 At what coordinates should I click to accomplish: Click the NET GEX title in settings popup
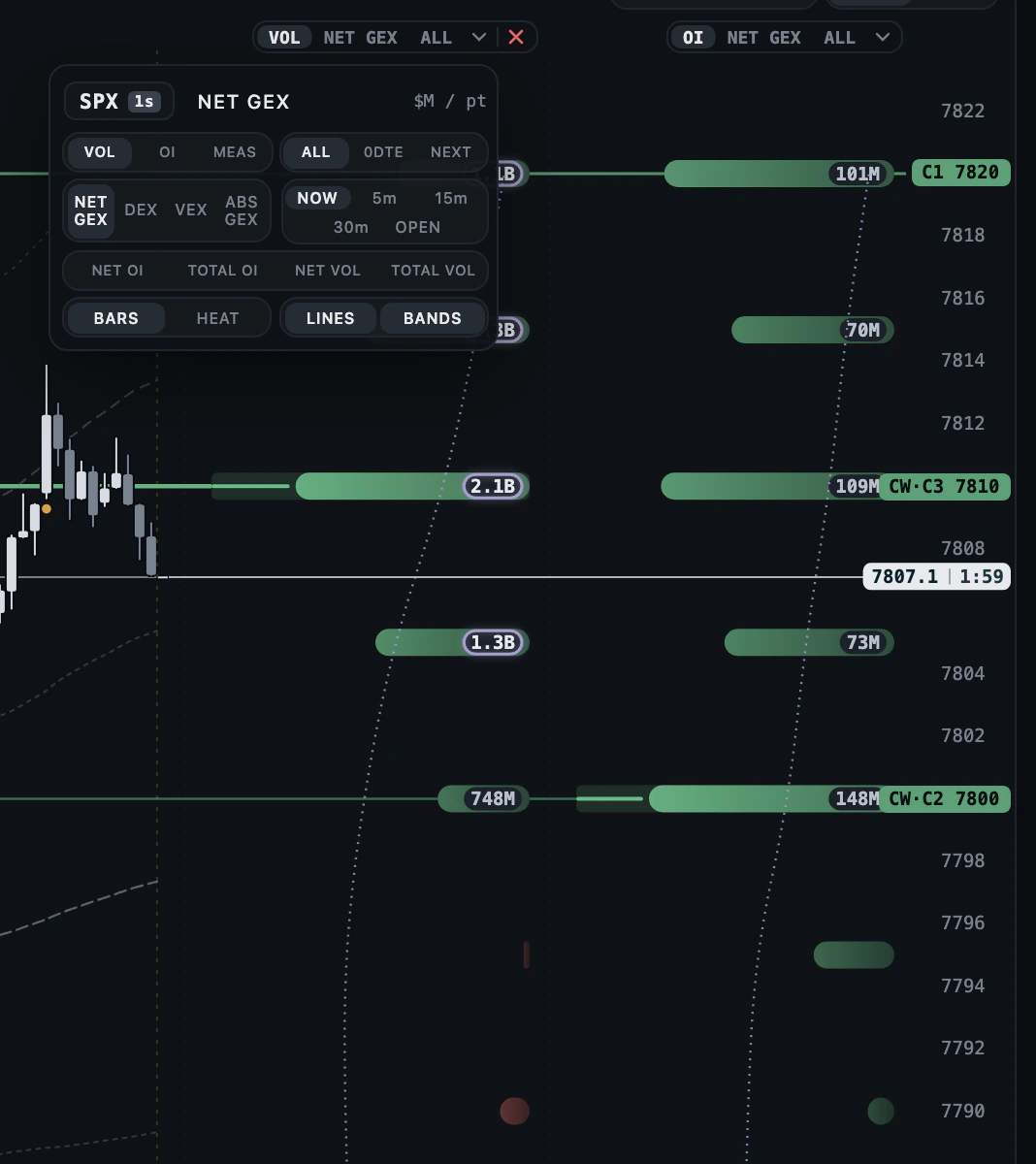click(243, 102)
